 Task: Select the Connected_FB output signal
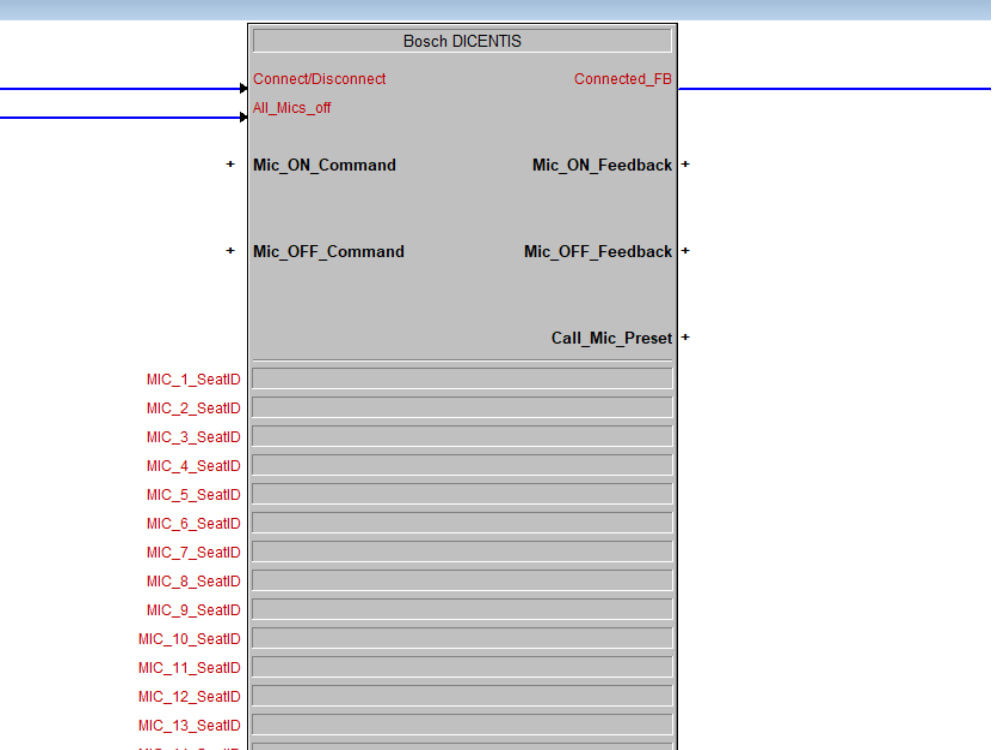pyautogui.click(x=622, y=78)
